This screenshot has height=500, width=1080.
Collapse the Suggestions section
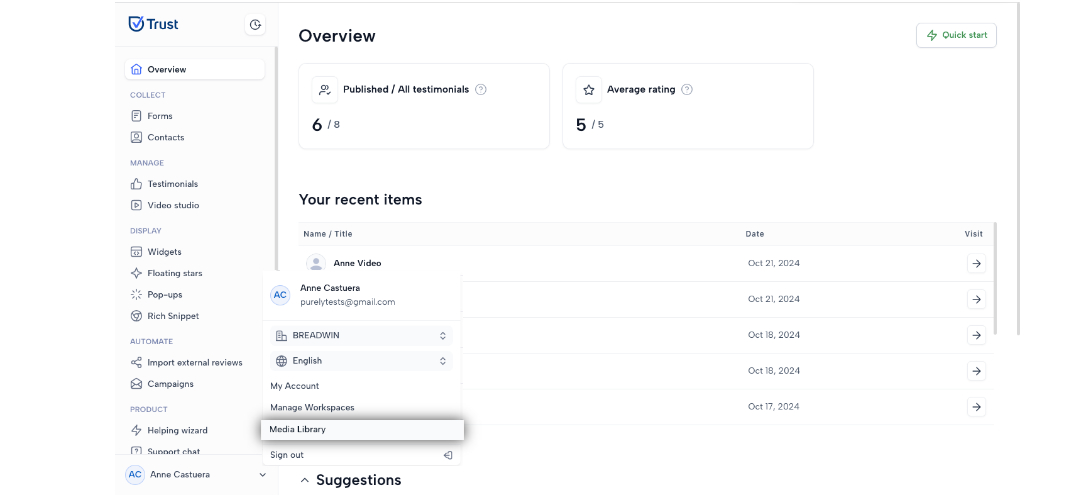coord(304,480)
